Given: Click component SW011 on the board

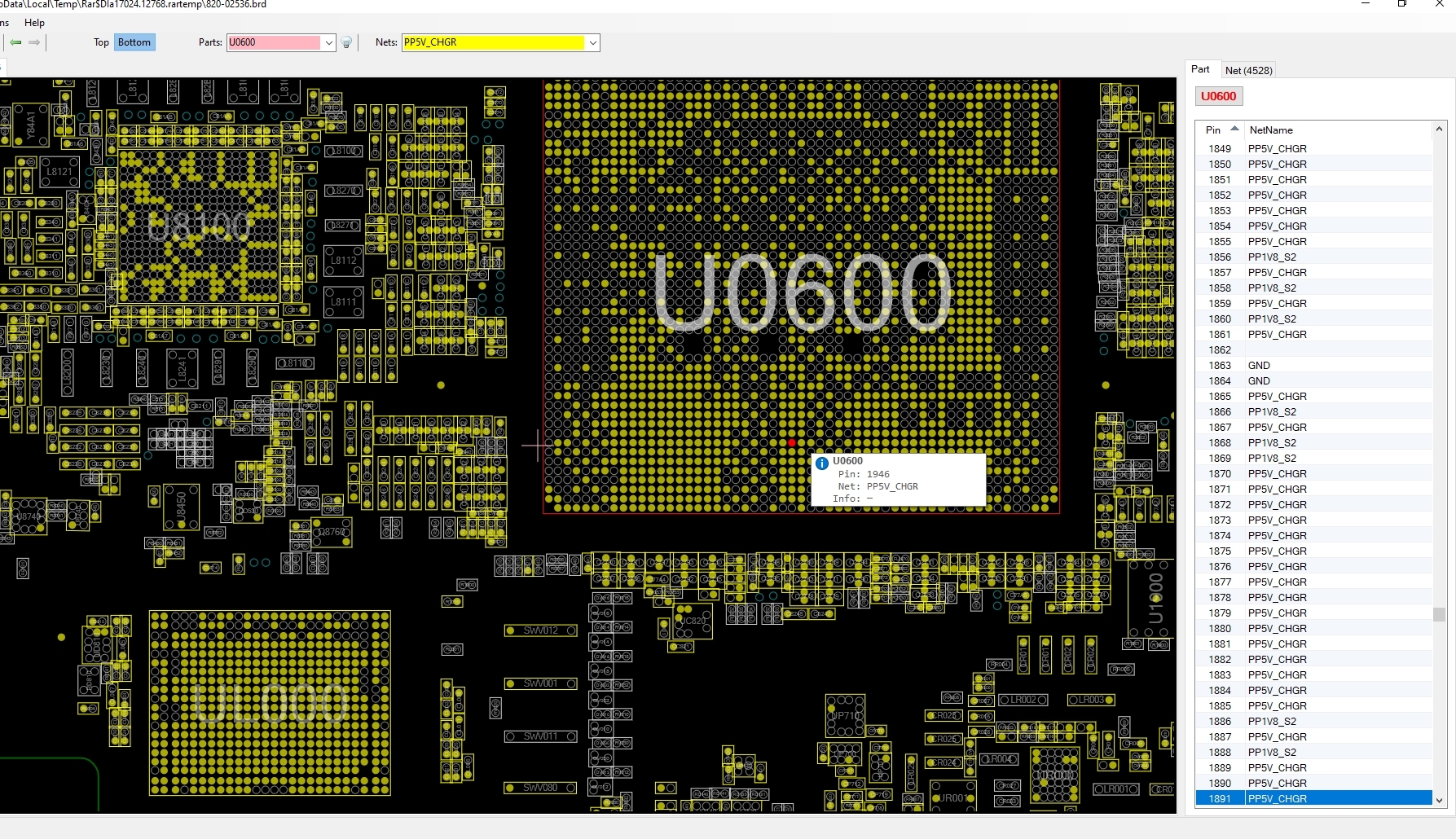Looking at the screenshot, I should [x=541, y=736].
